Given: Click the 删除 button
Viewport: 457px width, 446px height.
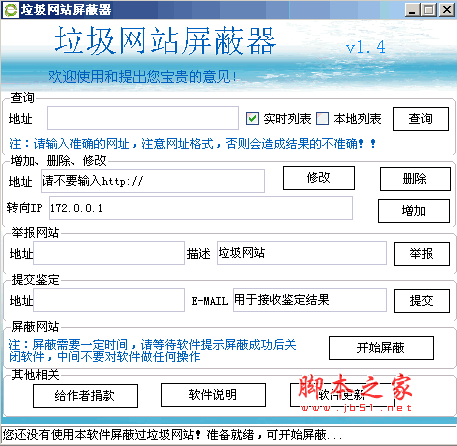Looking at the screenshot, I should click(x=415, y=179).
